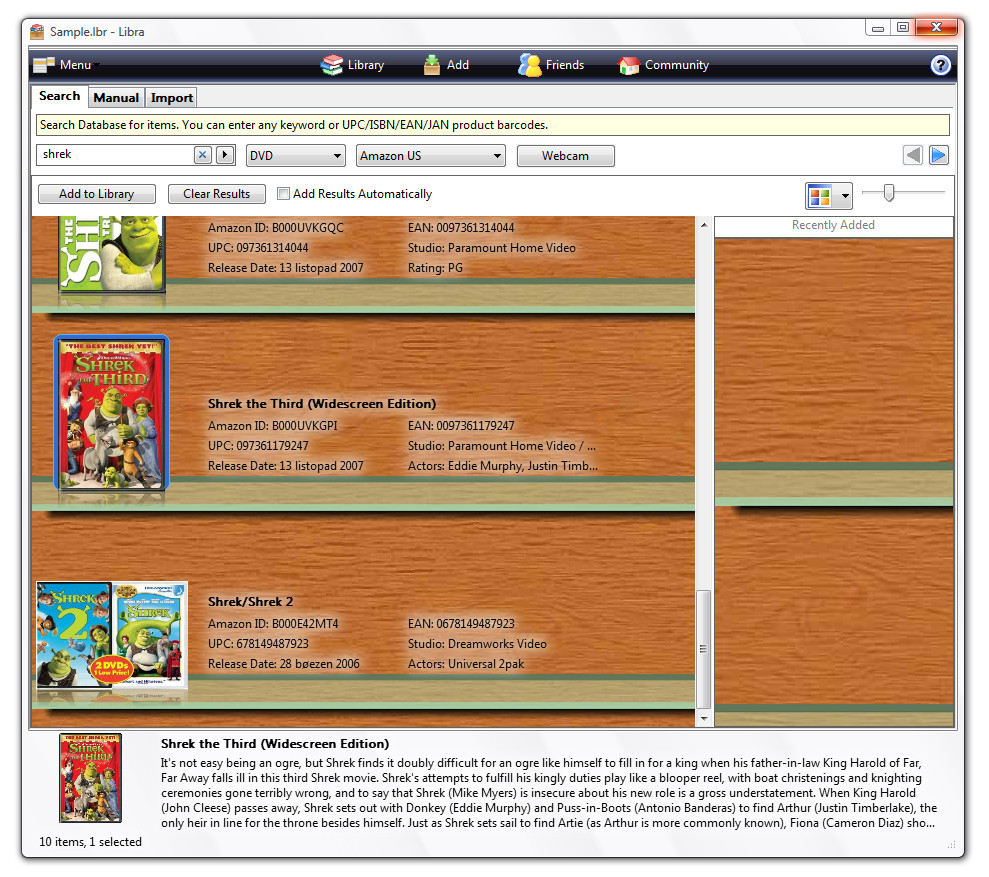Click the detail pane cover thumbnail
Viewport: 989px width, 877px height.
click(90, 778)
